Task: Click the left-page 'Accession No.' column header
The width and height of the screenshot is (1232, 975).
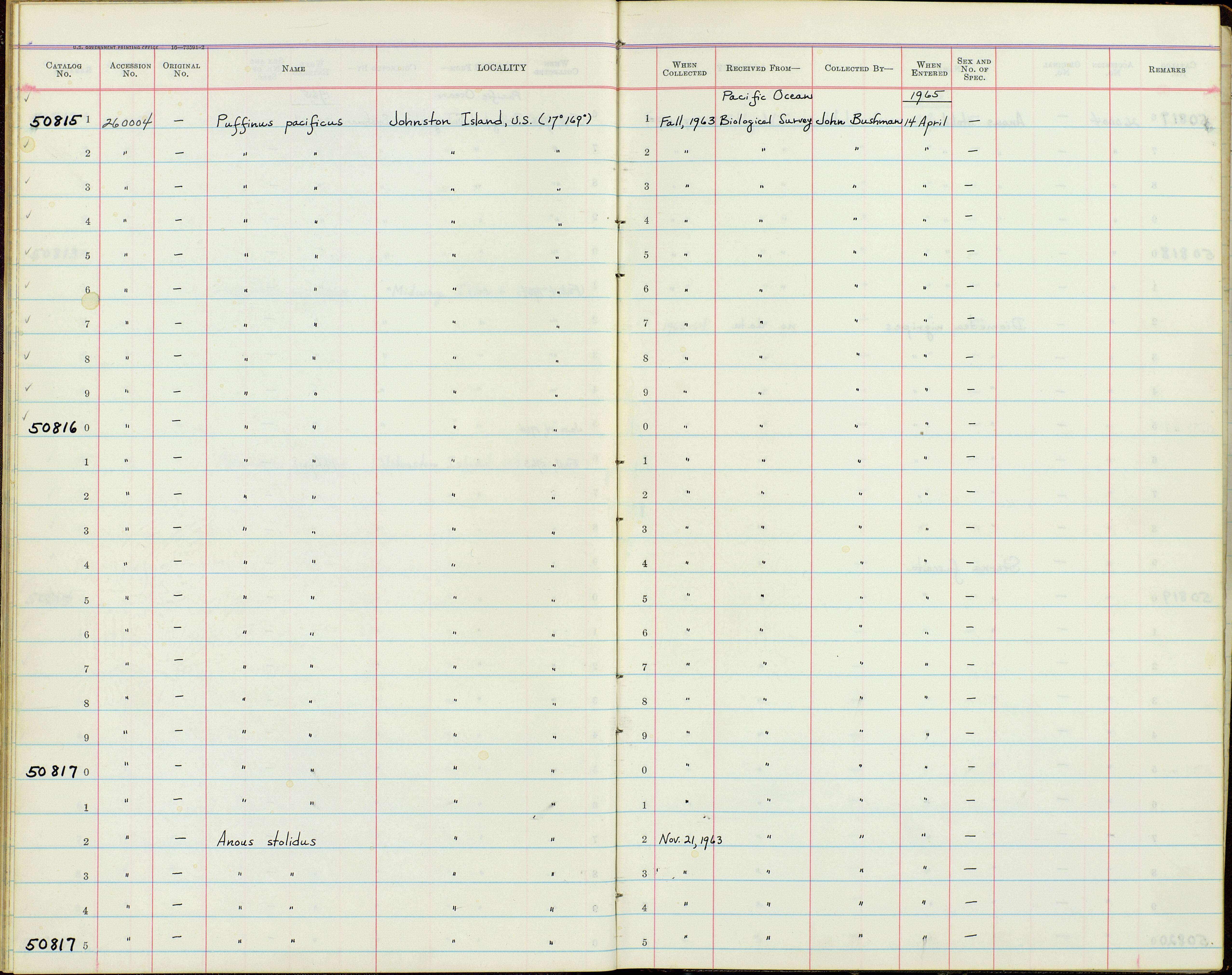Action: tap(130, 70)
